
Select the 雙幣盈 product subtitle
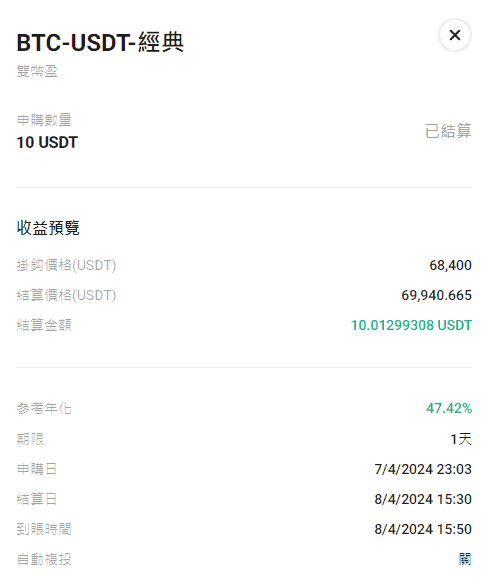click(37, 71)
